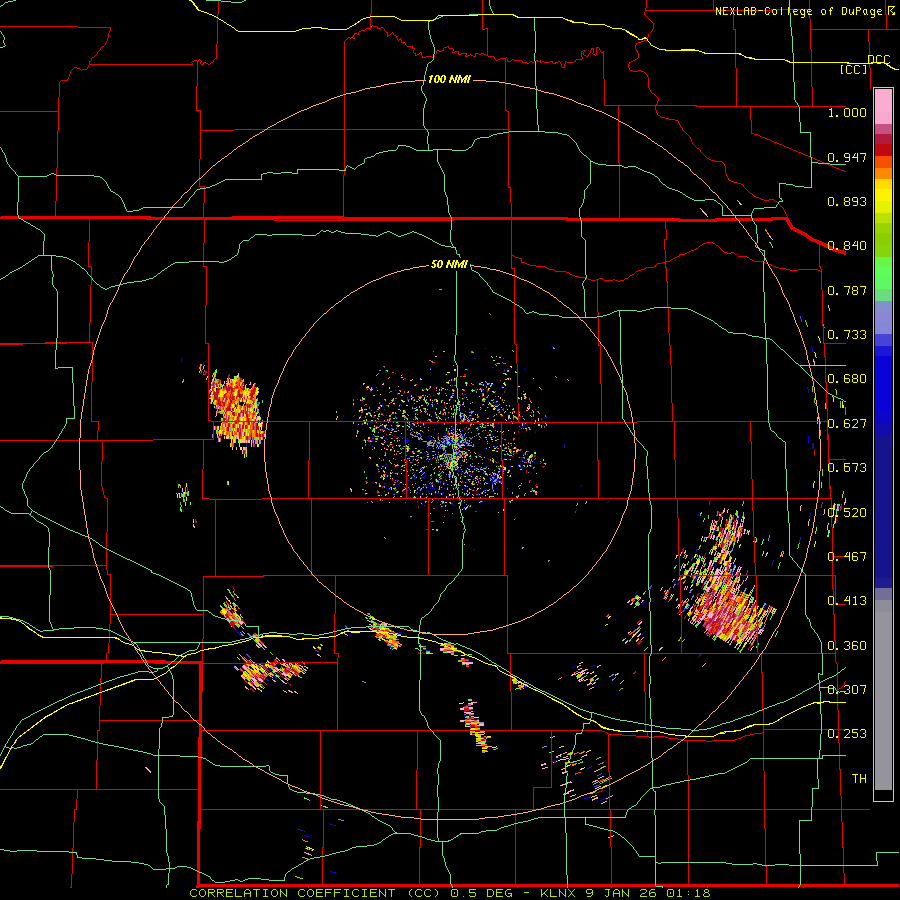This screenshot has height=900, width=900.
Task: Select the 0.893 scale value
Action: click(x=847, y=201)
